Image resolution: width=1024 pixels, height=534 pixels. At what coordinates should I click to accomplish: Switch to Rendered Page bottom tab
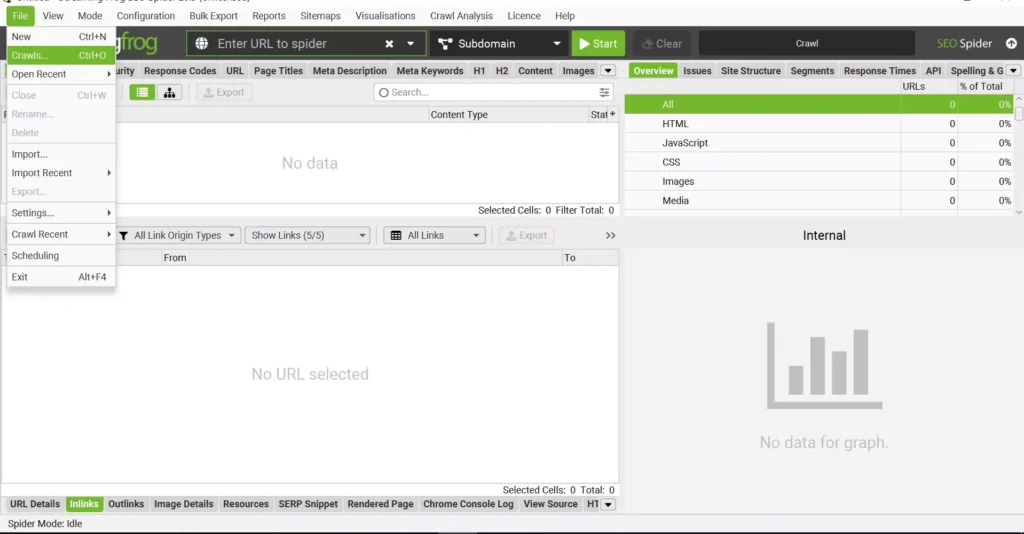381,504
